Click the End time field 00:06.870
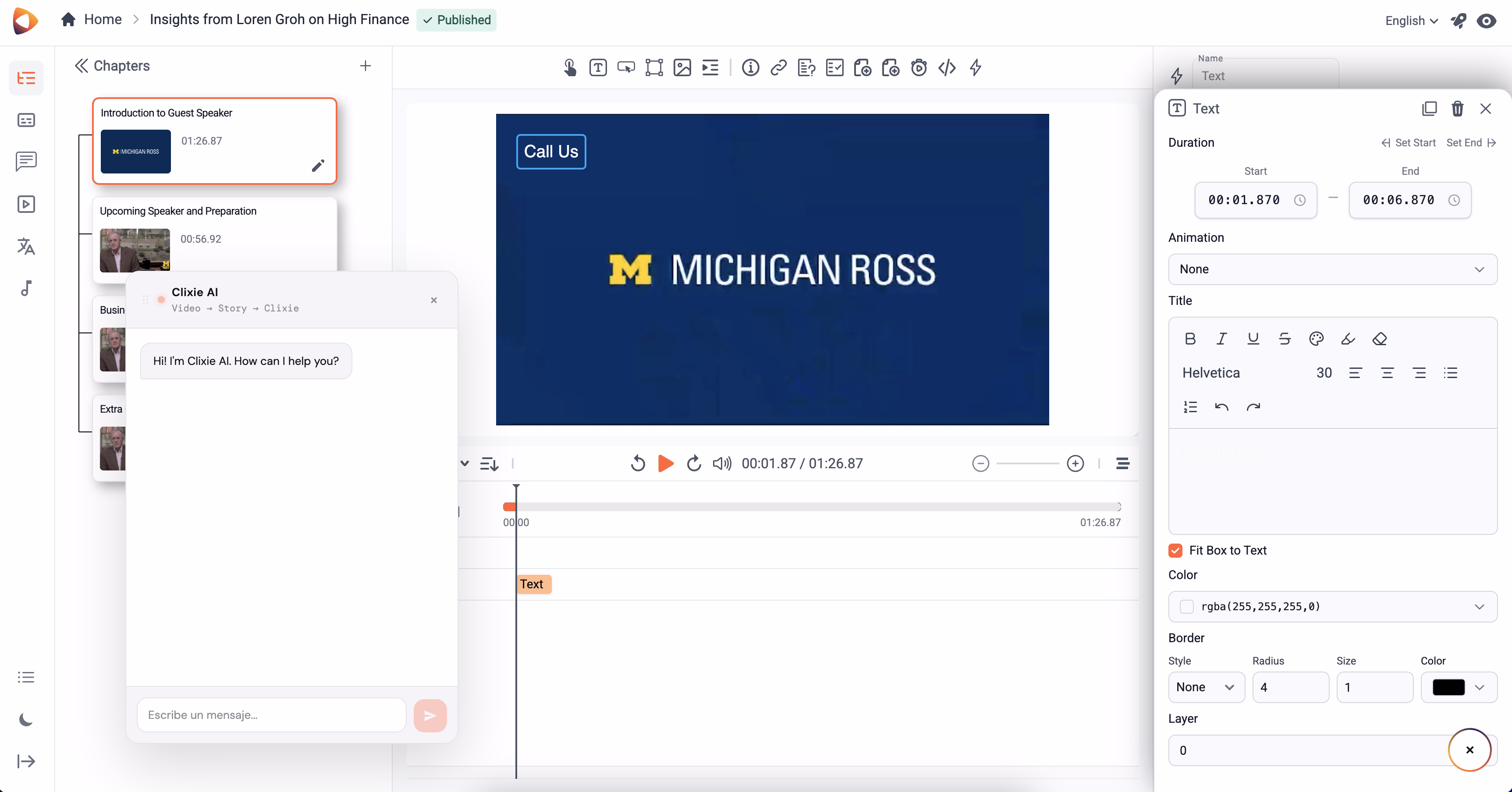 point(1410,200)
